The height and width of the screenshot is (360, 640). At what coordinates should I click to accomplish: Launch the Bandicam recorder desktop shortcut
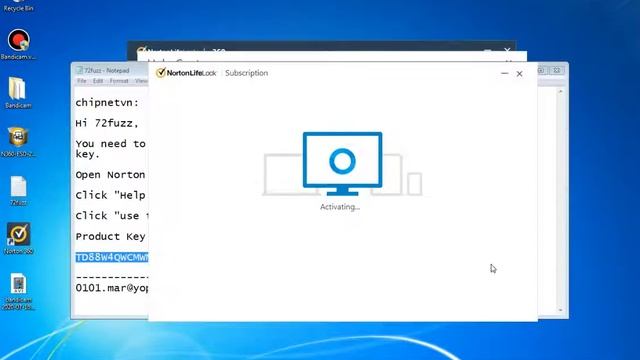tap(18, 44)
